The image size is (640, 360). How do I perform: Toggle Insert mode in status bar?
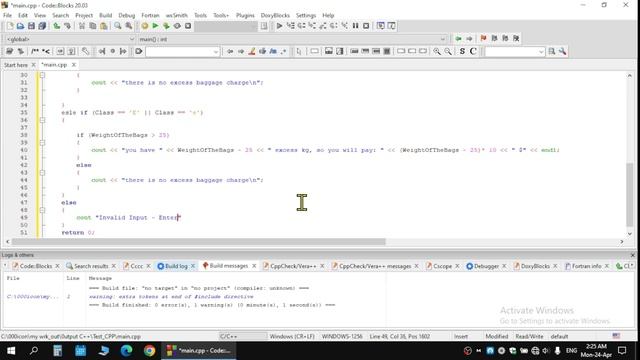(461, 336)
